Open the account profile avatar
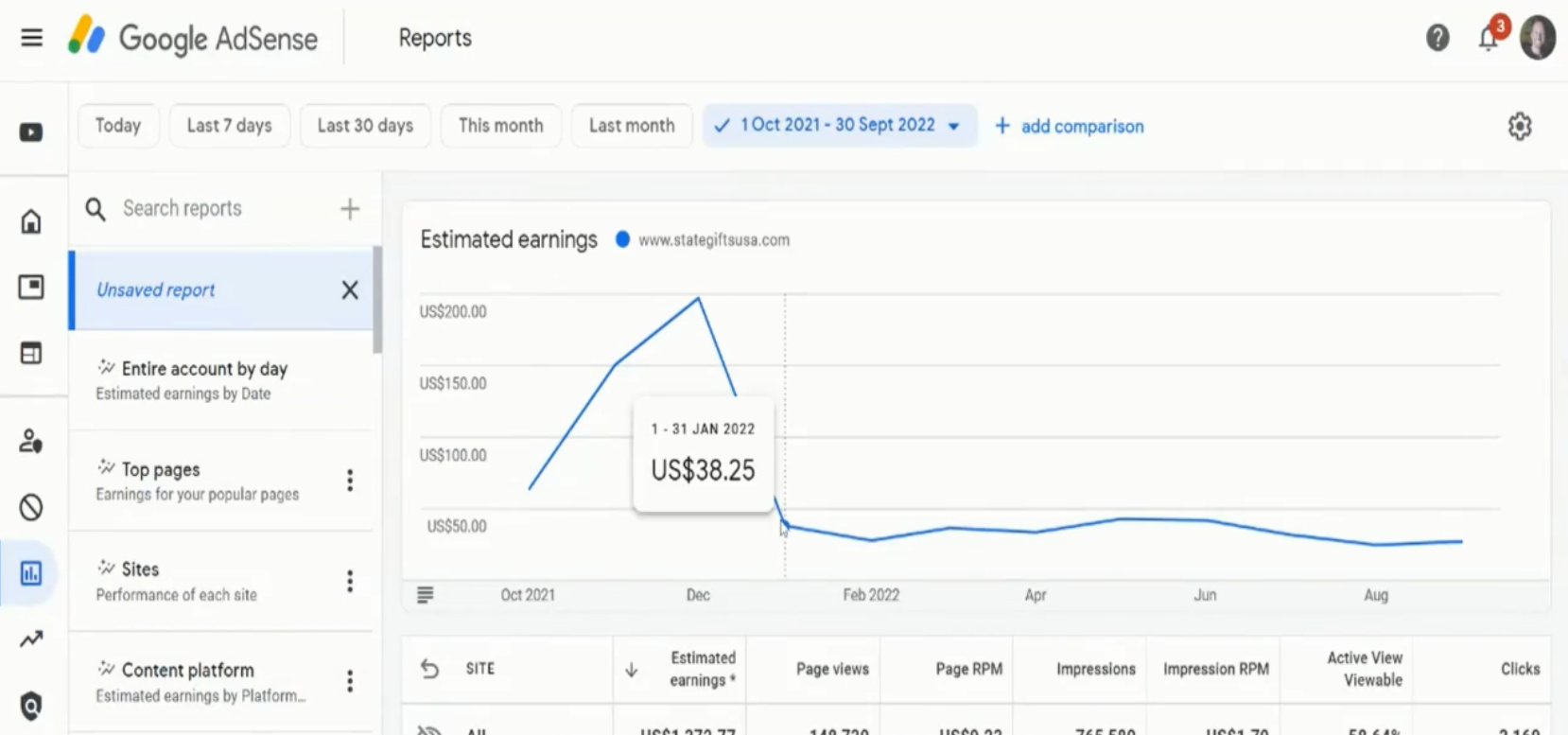 1538,38
